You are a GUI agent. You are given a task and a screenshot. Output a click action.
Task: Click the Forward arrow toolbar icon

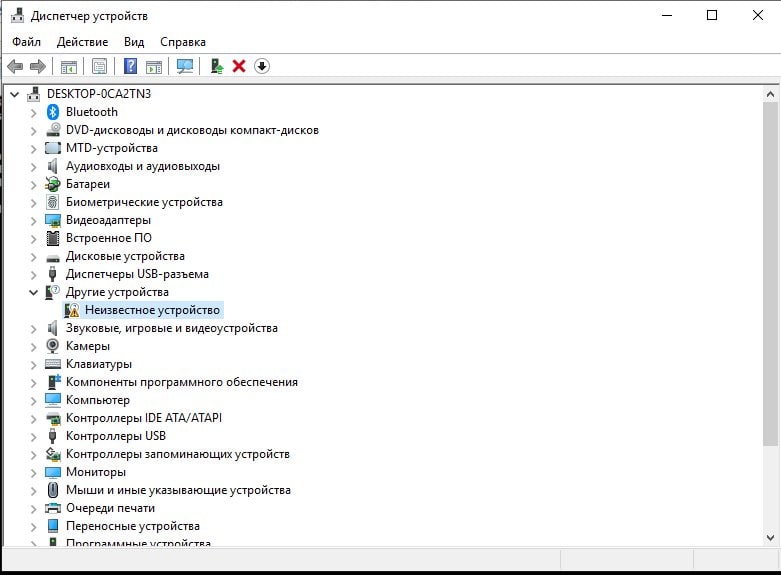point(37,66)
